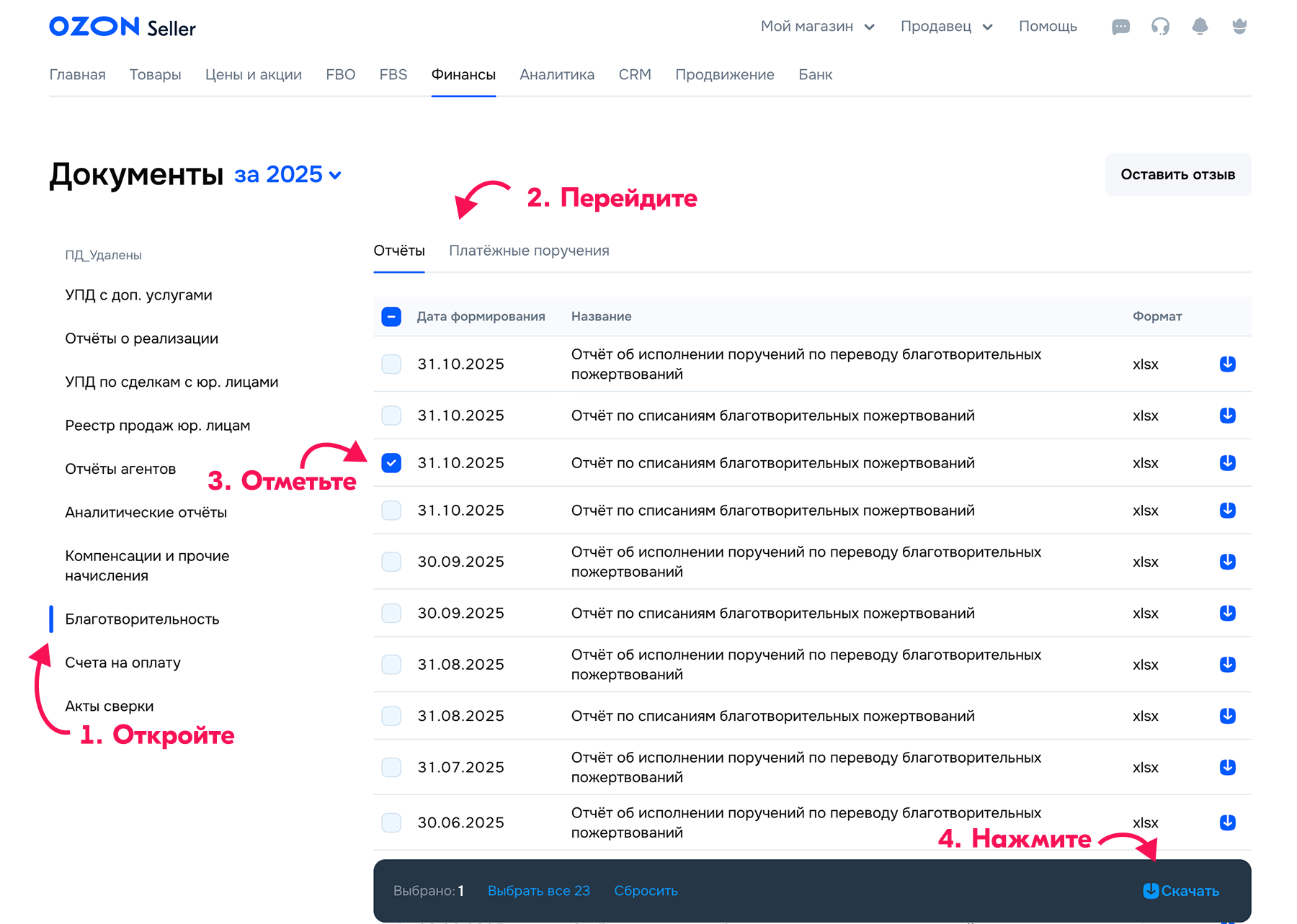Screen dimensions: 1297x924
Task: Open the «Аналитика» navigation menu
Action: [557, 75]
